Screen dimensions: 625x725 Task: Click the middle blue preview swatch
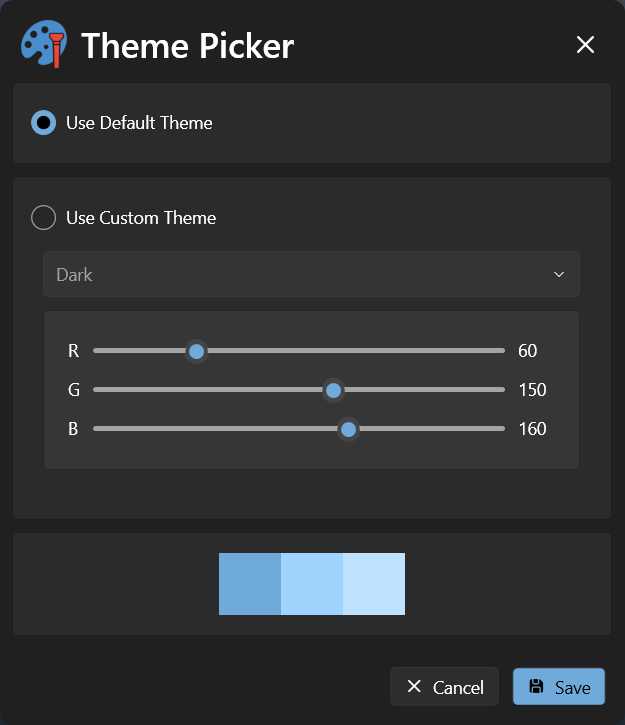click(x=312, y=584)
